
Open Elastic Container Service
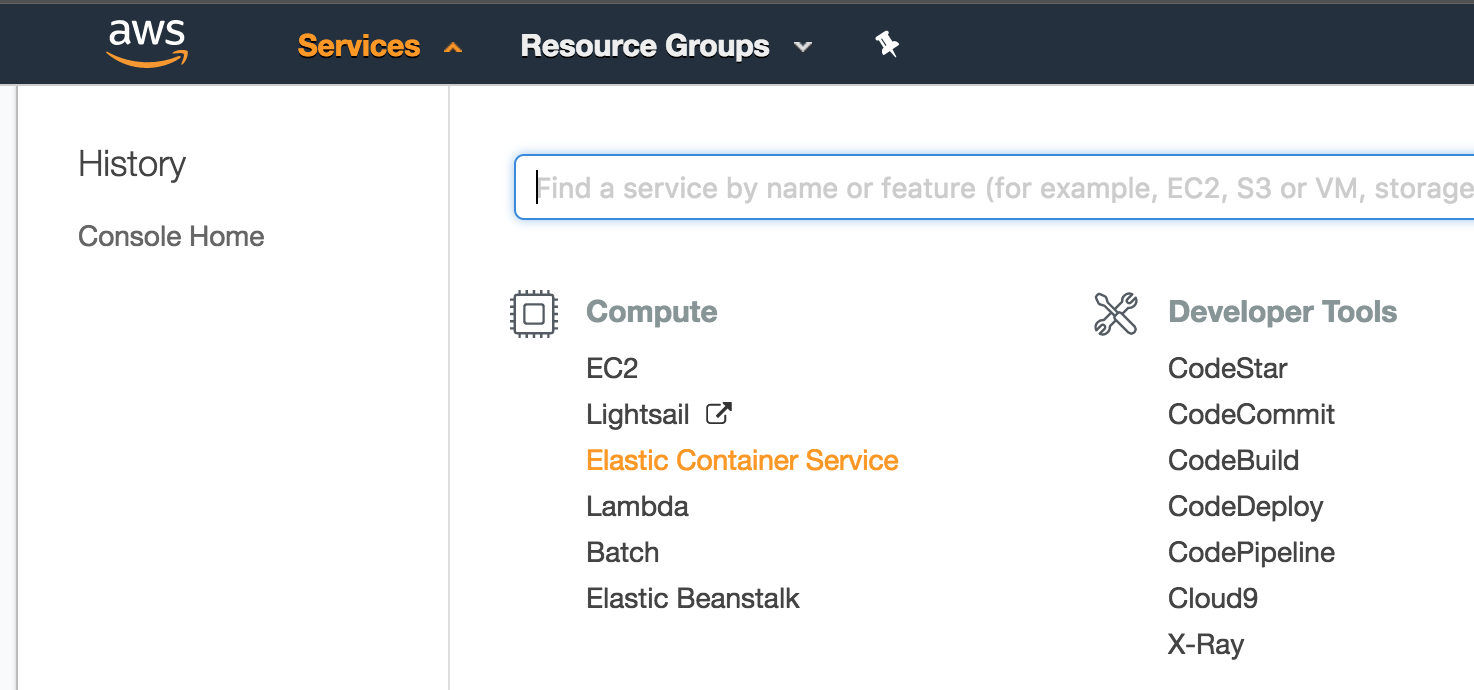click(x=742, y=461)
